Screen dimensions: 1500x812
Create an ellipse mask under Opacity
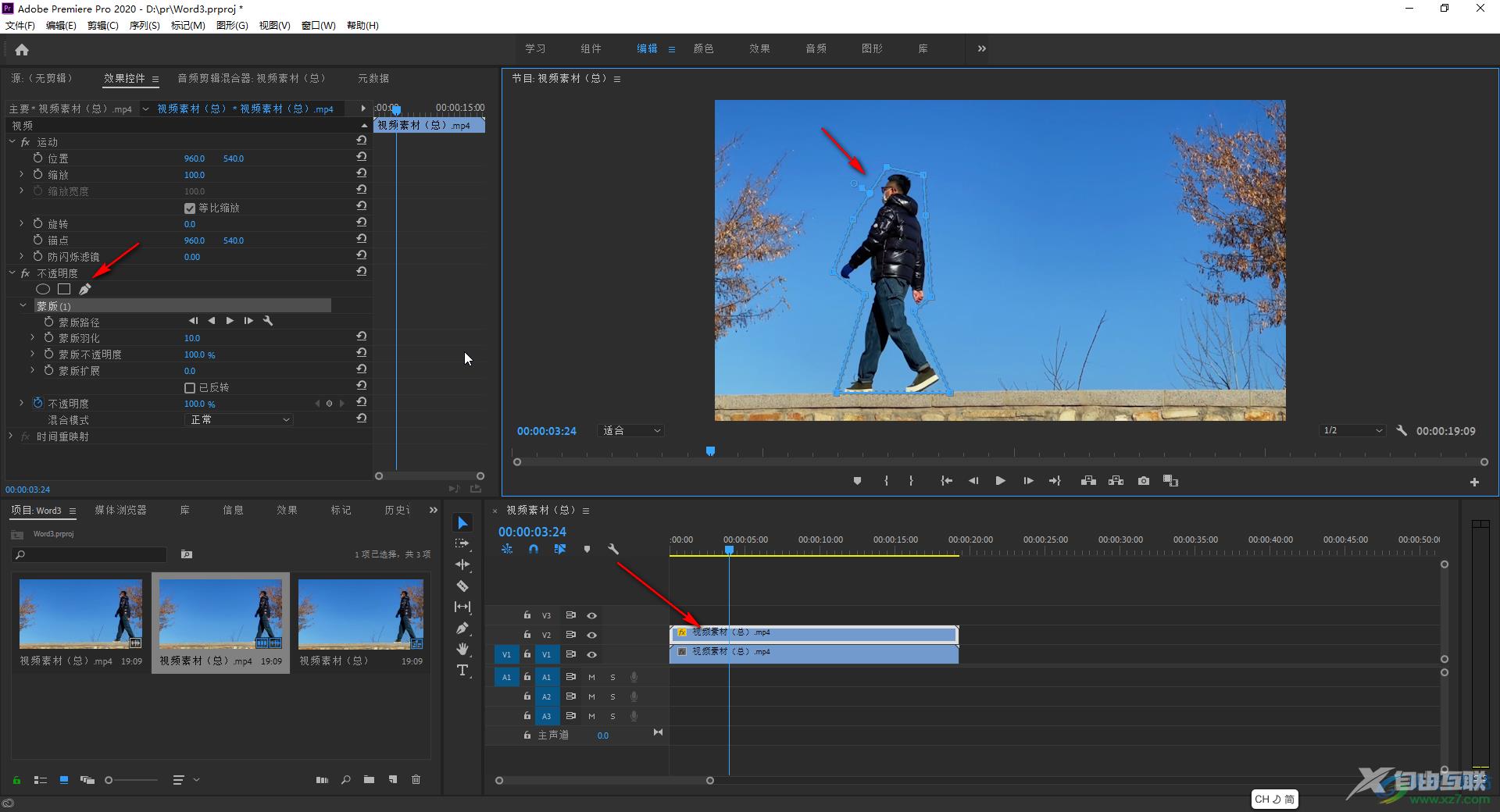[x=43, y=289]
